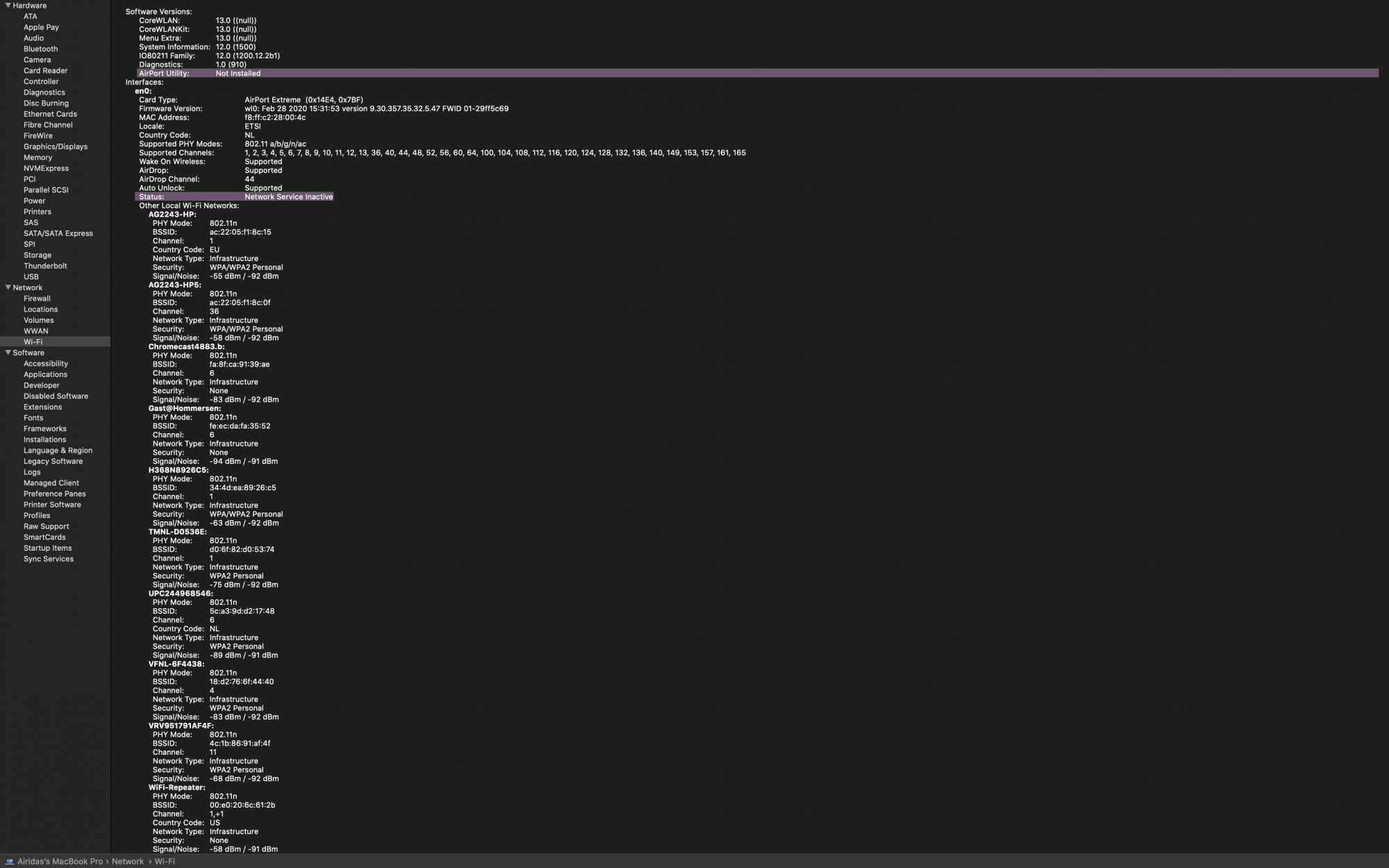Collapse the Network section triangle

[x=8, y=287]
